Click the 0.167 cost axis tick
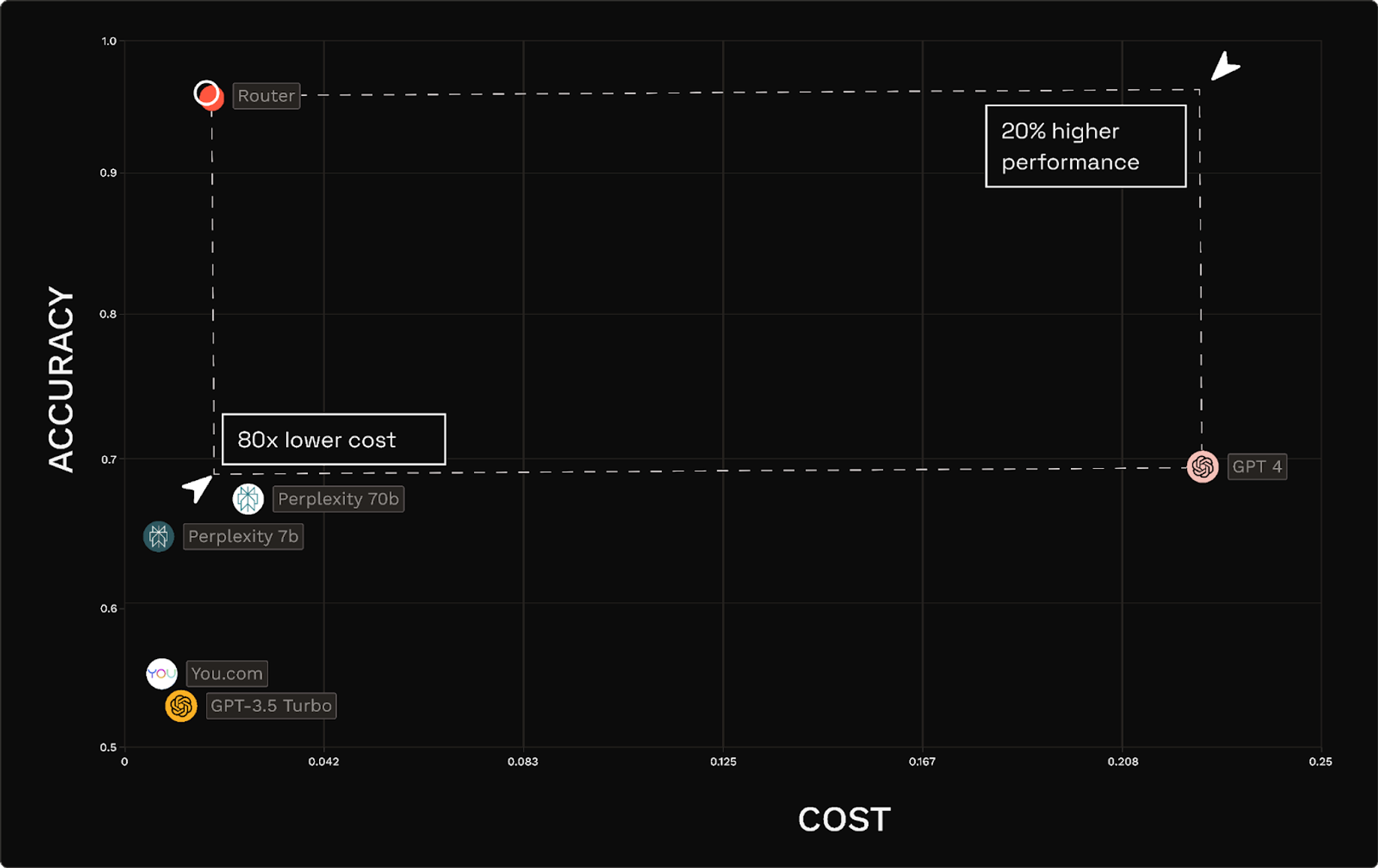1378x868 pixels. 922,762
